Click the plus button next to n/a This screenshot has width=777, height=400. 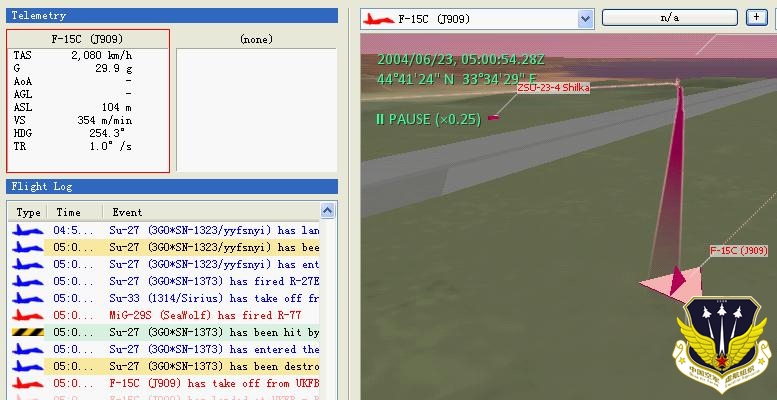pos(756,17)
